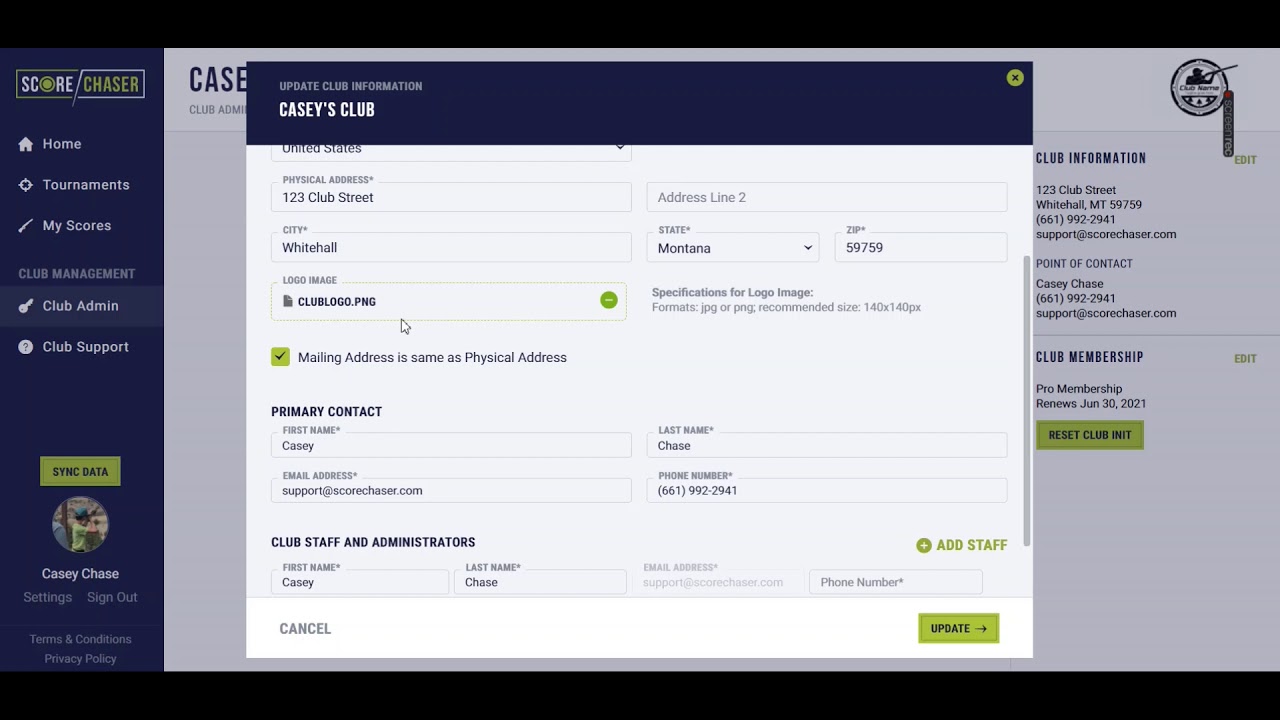The width and height of the screenshot is (1280, 720).
Task: Click the CLUBLOGO.PNG file icon
Action: click(288, 301)
